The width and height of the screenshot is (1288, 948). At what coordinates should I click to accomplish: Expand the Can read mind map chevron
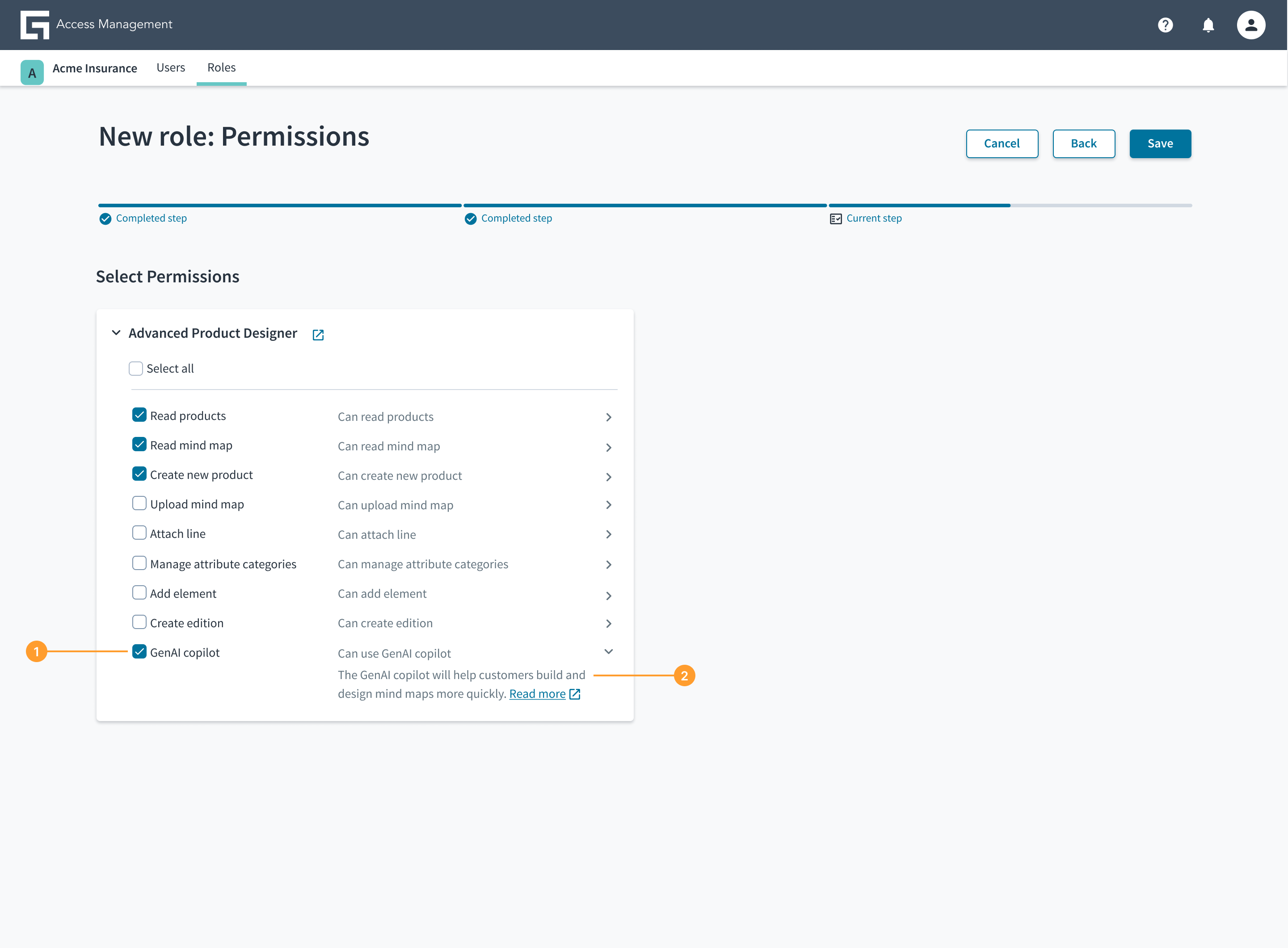click(x=608, y=448)
